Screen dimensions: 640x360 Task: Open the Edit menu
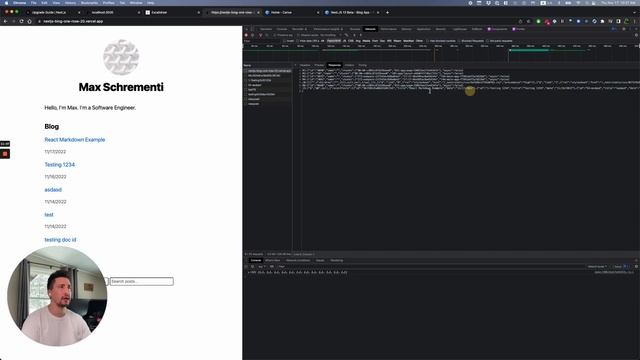click(44, 3)
